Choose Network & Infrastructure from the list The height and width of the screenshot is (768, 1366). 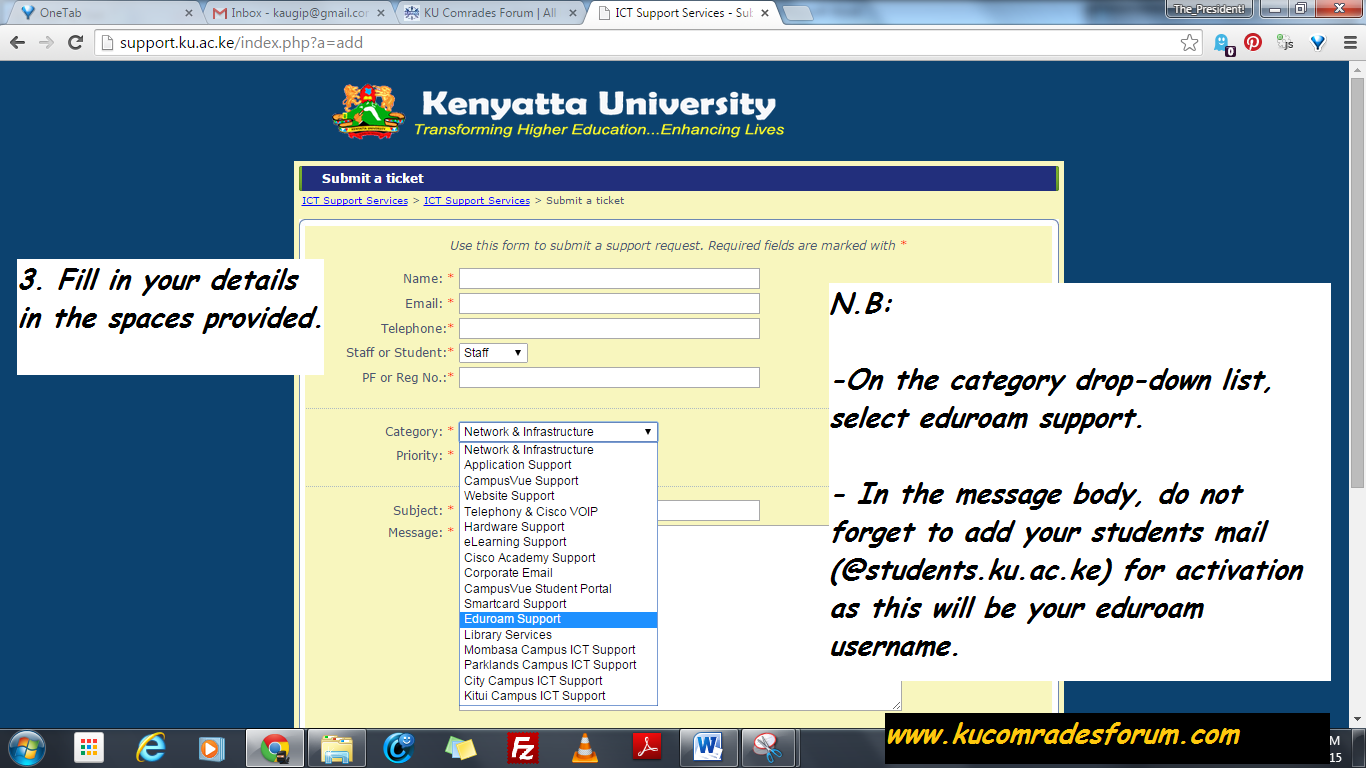558,450
